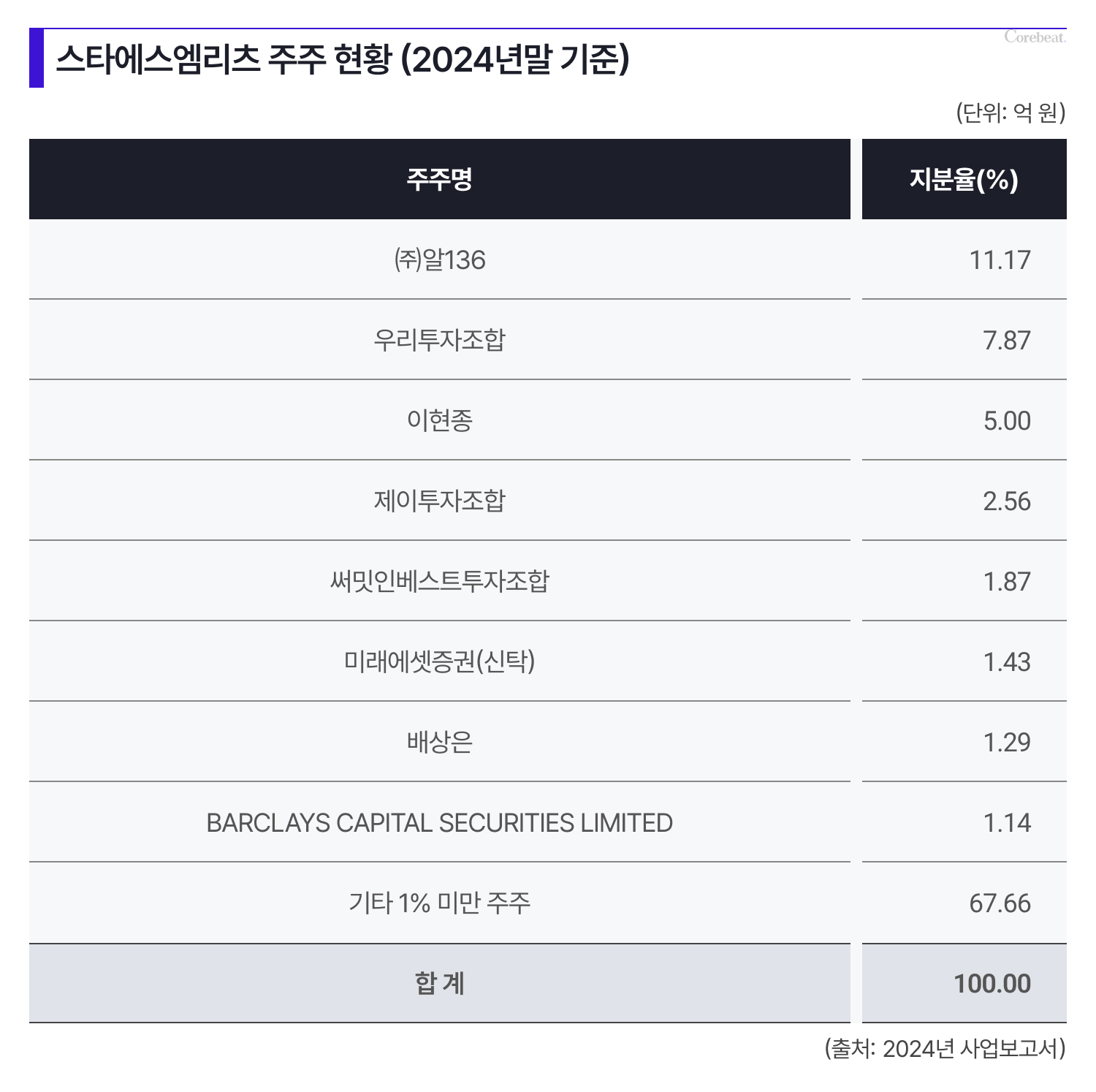Select the 주주명 column header

pyautogui.click(x=440, y=179)
